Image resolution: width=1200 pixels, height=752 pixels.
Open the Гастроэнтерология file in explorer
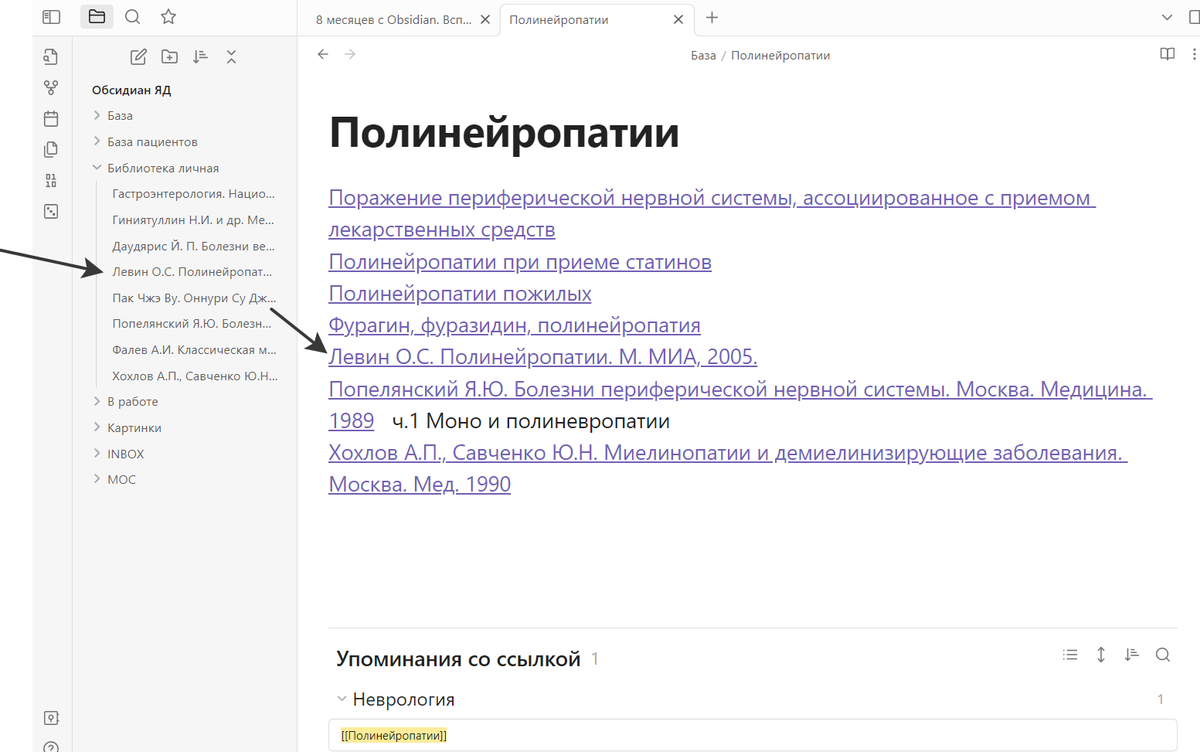[x=193, y=193]
